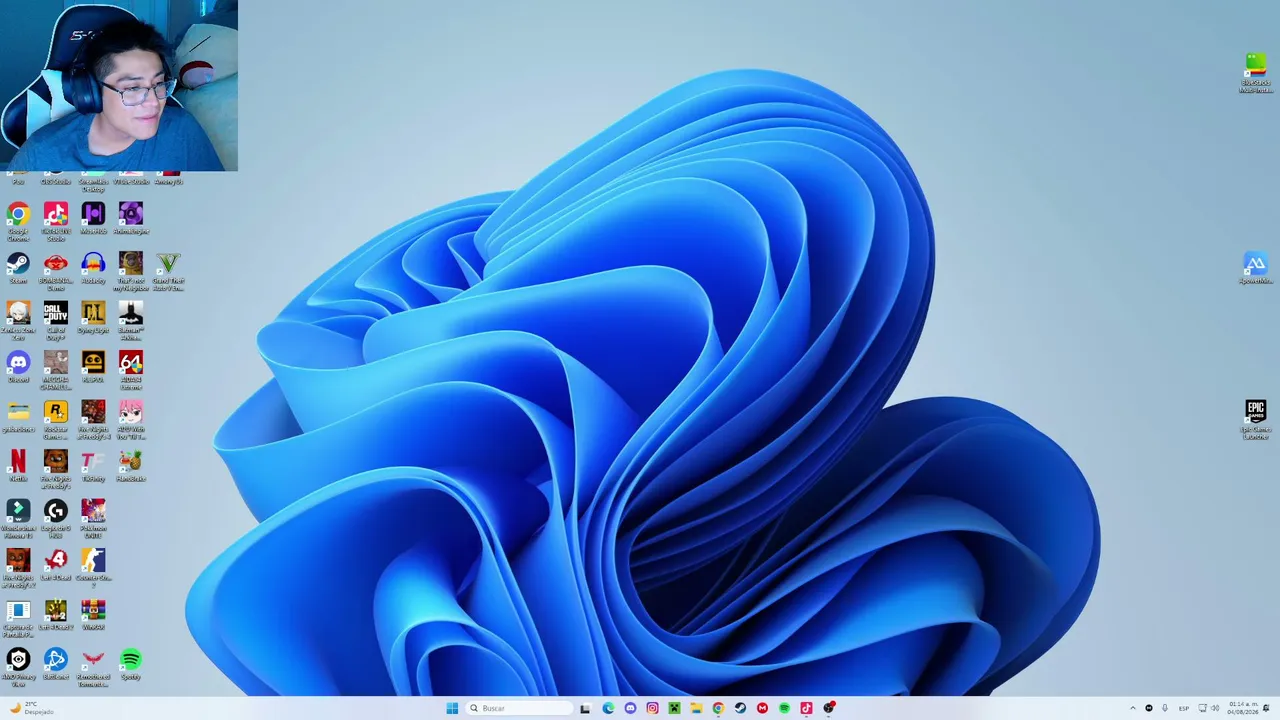This screenshot has width=1280, height=720.
Task: Select the Audacity desktop icon
Action: 93,267
